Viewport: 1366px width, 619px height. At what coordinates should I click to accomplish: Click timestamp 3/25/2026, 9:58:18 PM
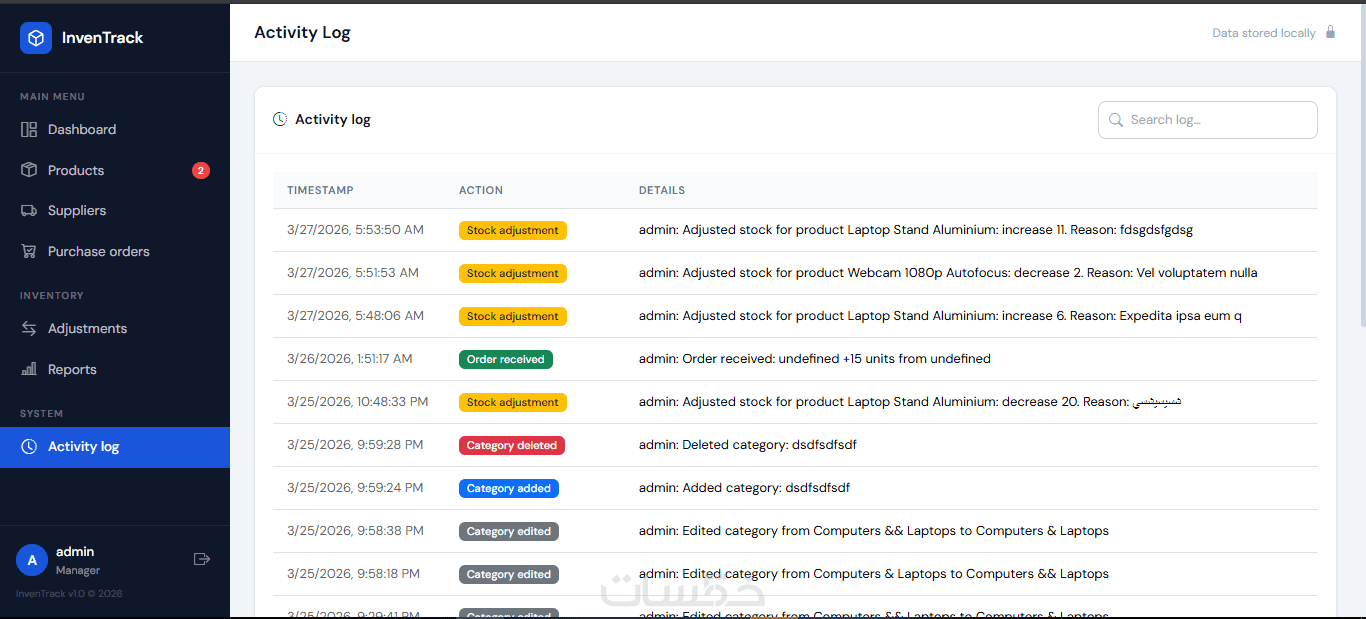click(x=353, y=574)
